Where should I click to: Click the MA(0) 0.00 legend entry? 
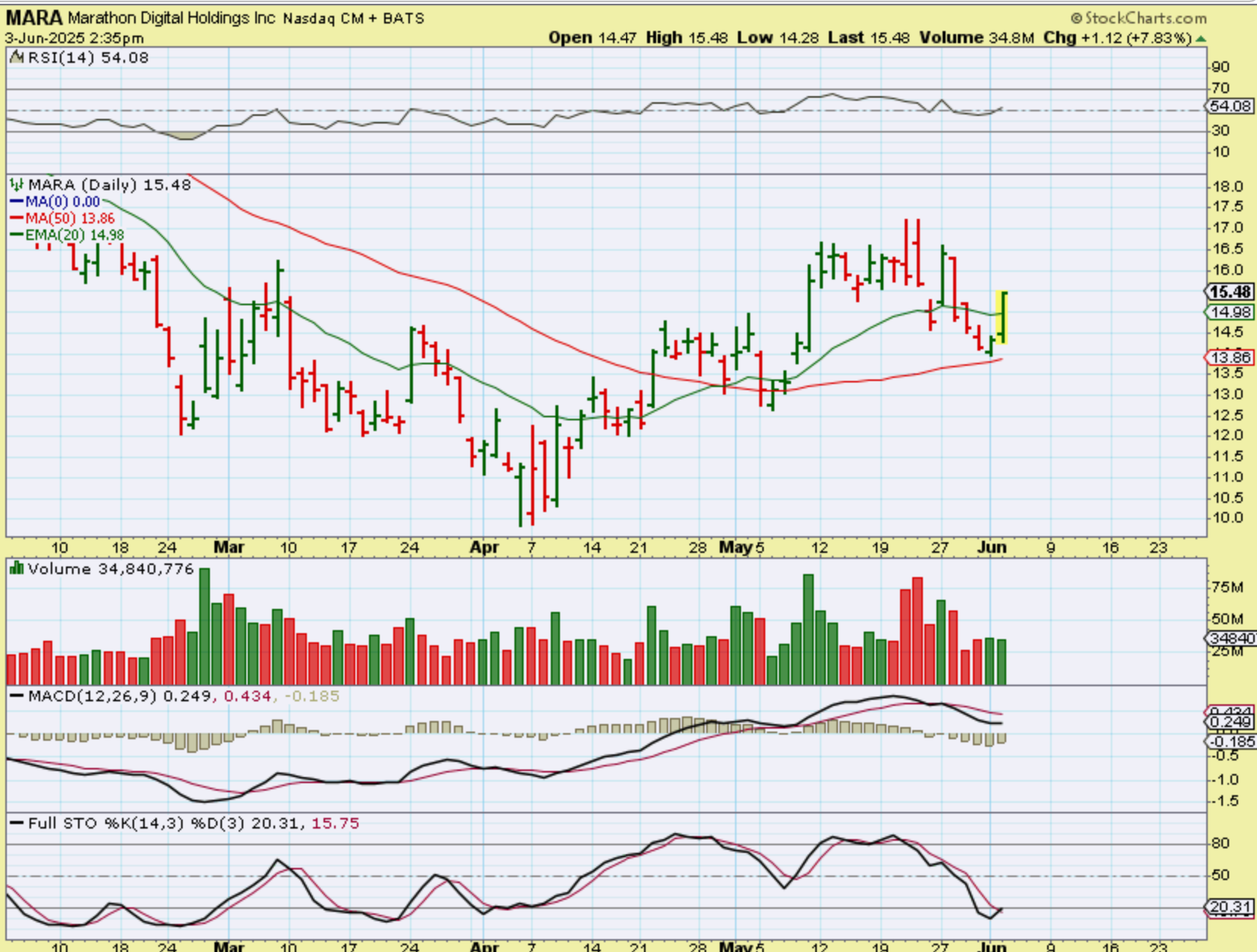pyautogui.click(x=62, y=201)
